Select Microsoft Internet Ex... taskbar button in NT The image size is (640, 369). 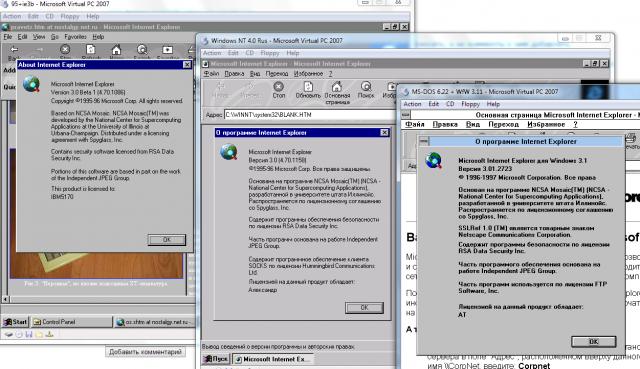pos(273,359)
